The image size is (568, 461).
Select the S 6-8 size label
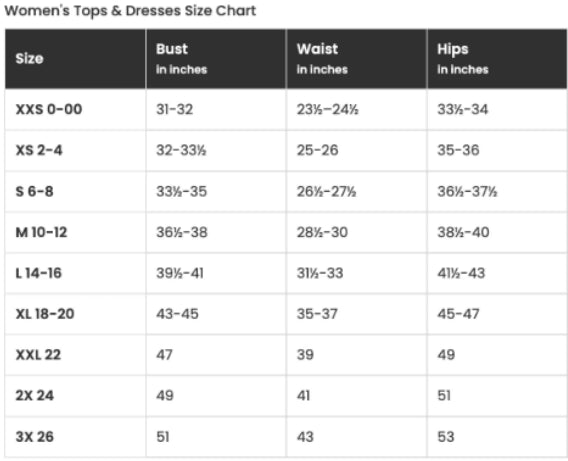pos(34,191)
